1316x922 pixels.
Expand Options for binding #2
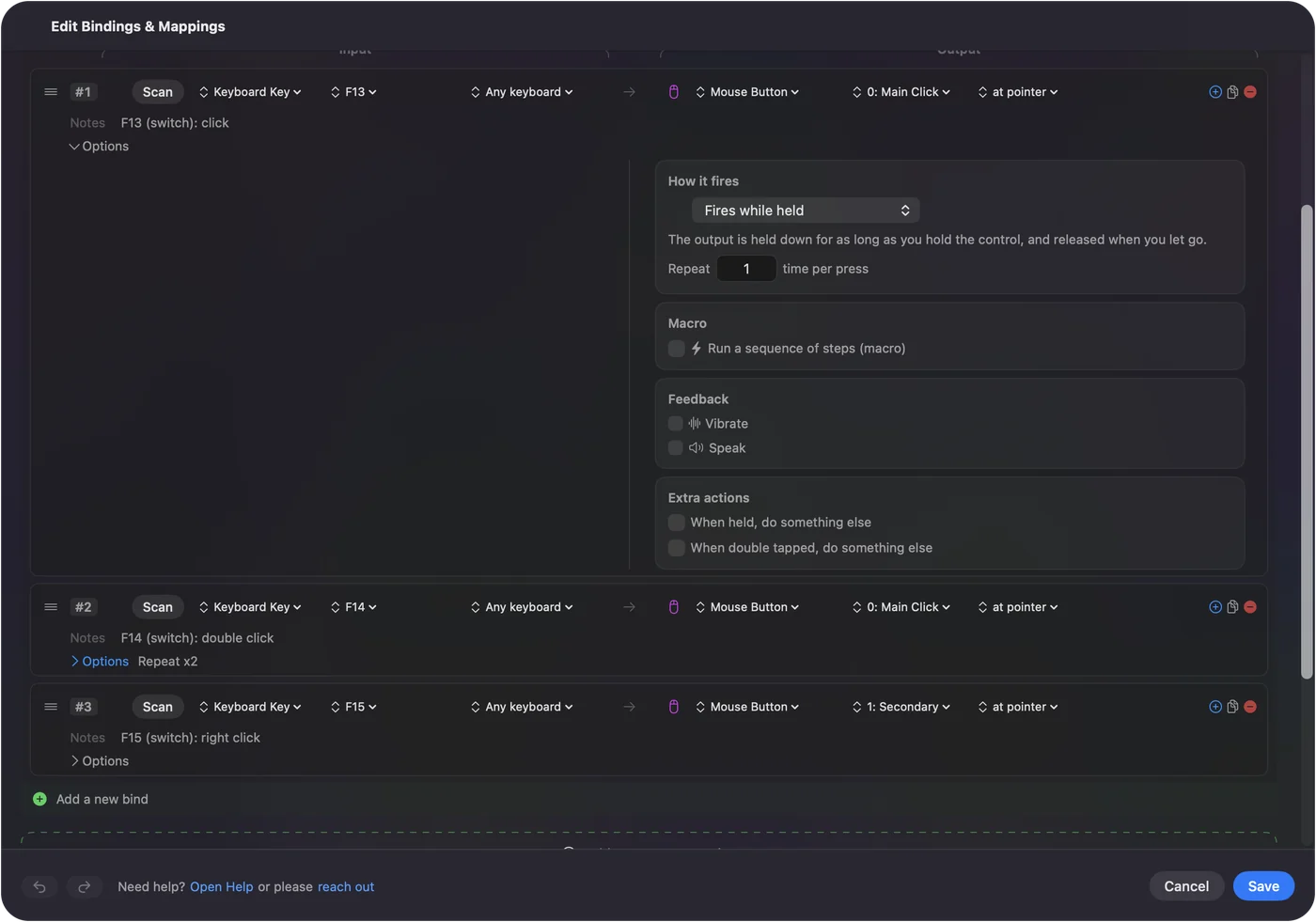tap(99, 662)
